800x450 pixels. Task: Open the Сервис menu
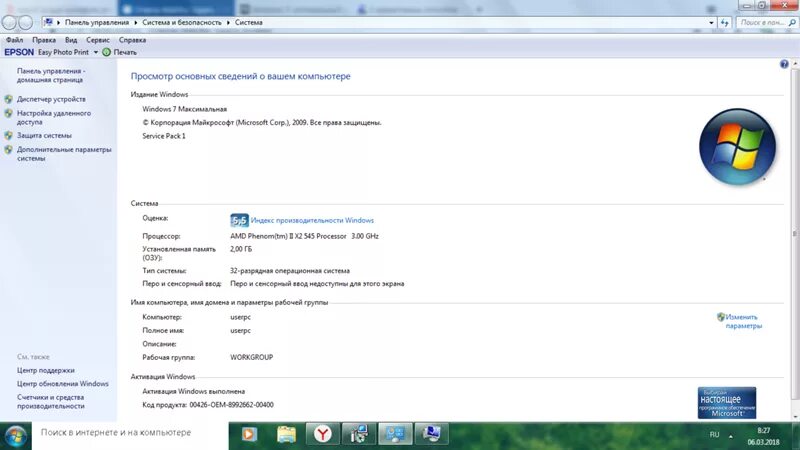tap(97, 40)
